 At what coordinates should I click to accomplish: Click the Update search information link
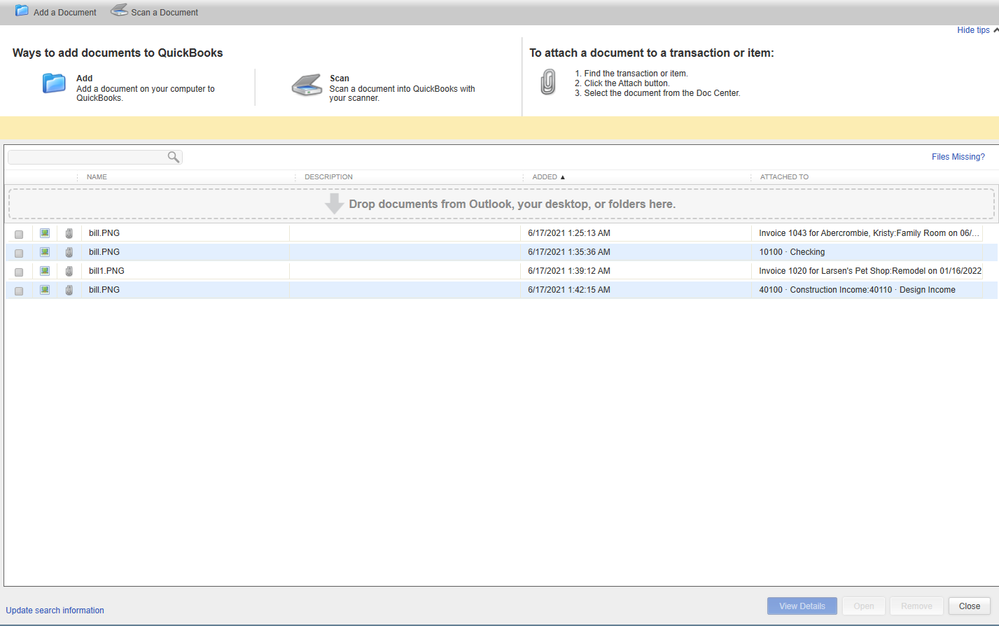(x=55, y=610)
